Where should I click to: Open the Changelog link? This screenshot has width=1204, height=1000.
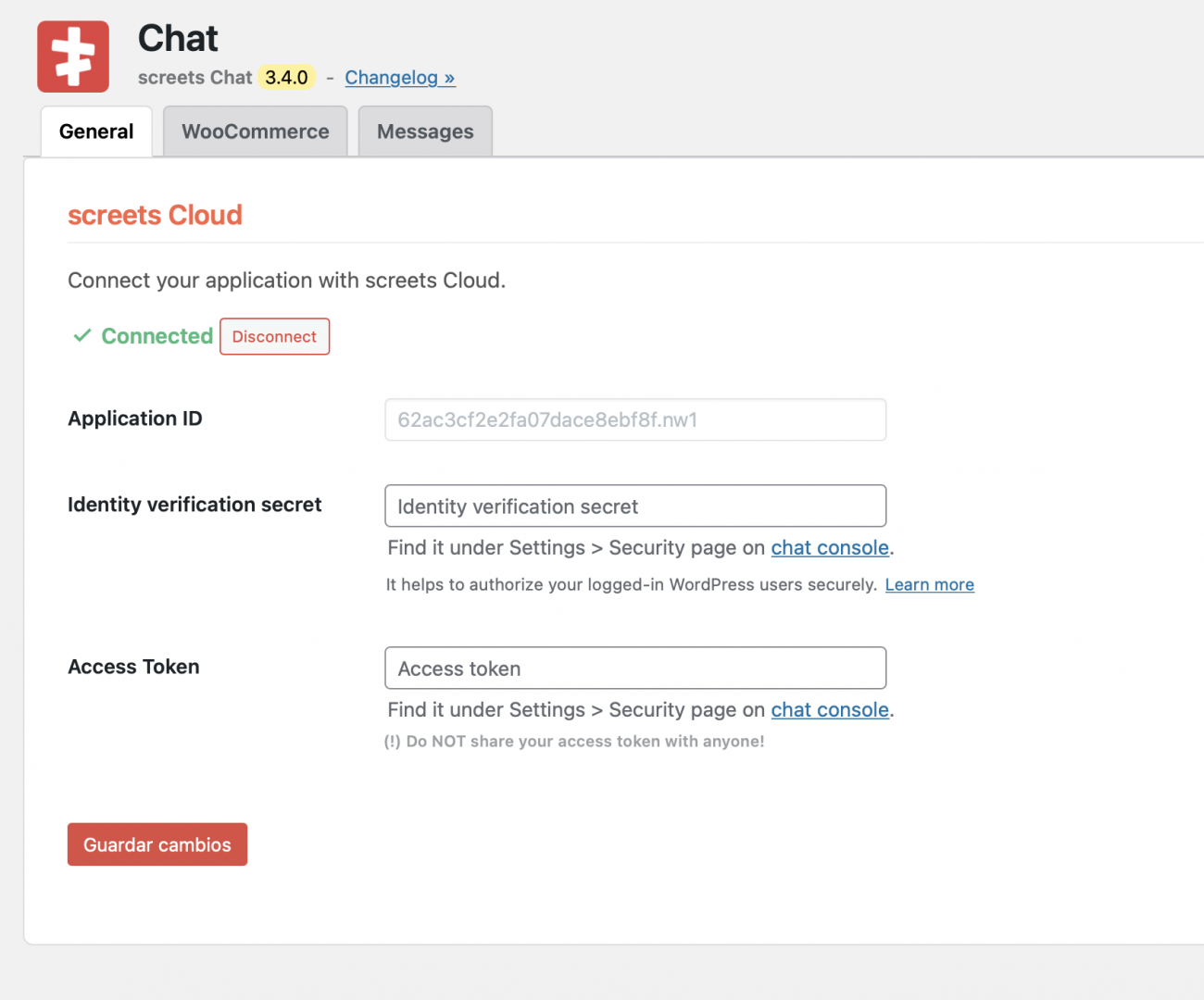coord(400,78)
